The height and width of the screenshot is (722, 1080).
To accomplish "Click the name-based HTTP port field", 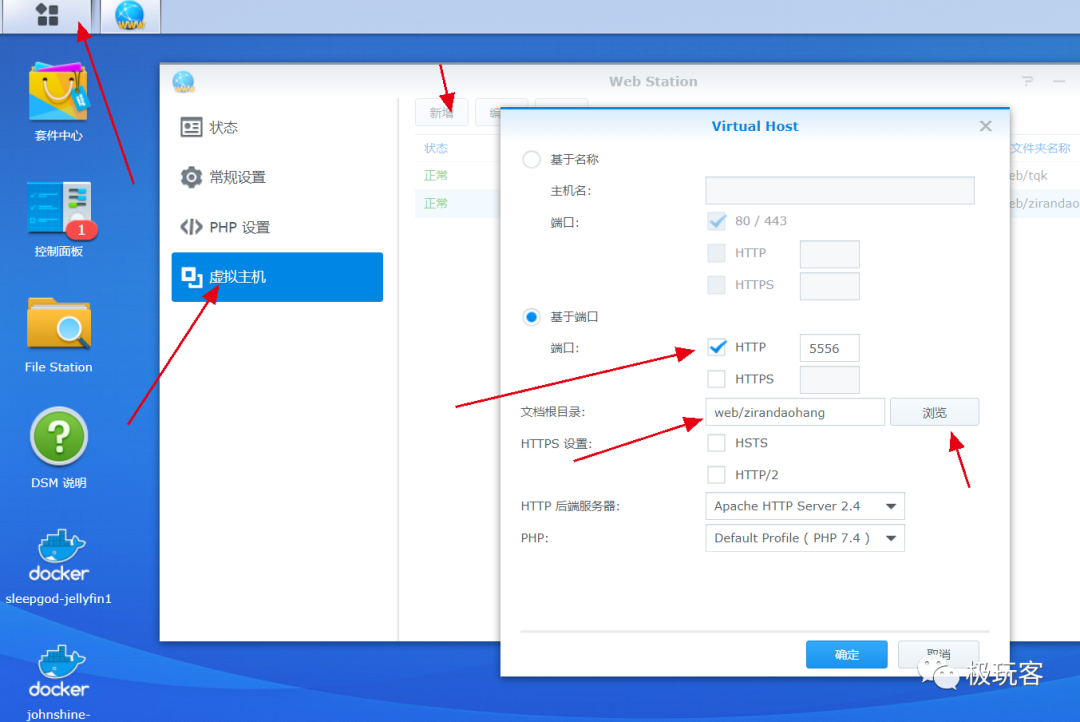I will 829,254.
